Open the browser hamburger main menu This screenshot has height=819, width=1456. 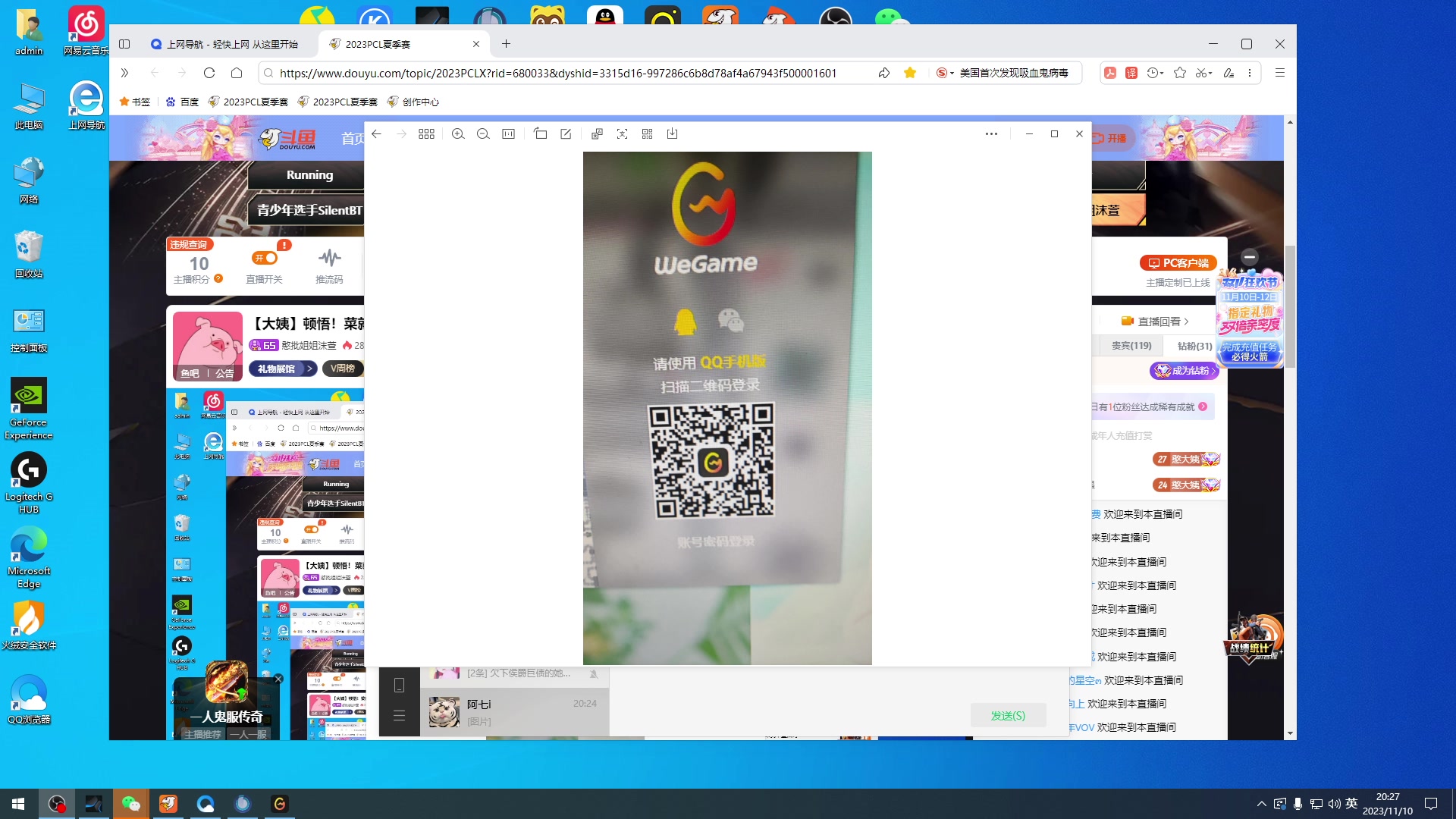point(1280,73)
